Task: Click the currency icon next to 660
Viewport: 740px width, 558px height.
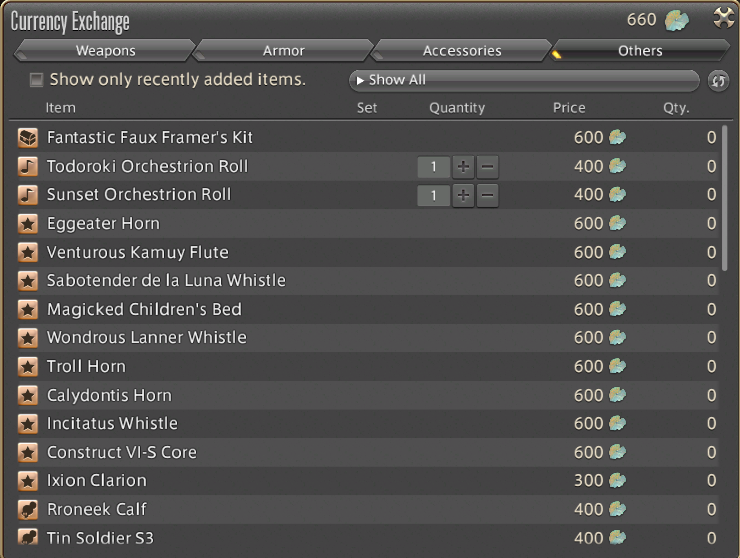Action: point(676,20)
